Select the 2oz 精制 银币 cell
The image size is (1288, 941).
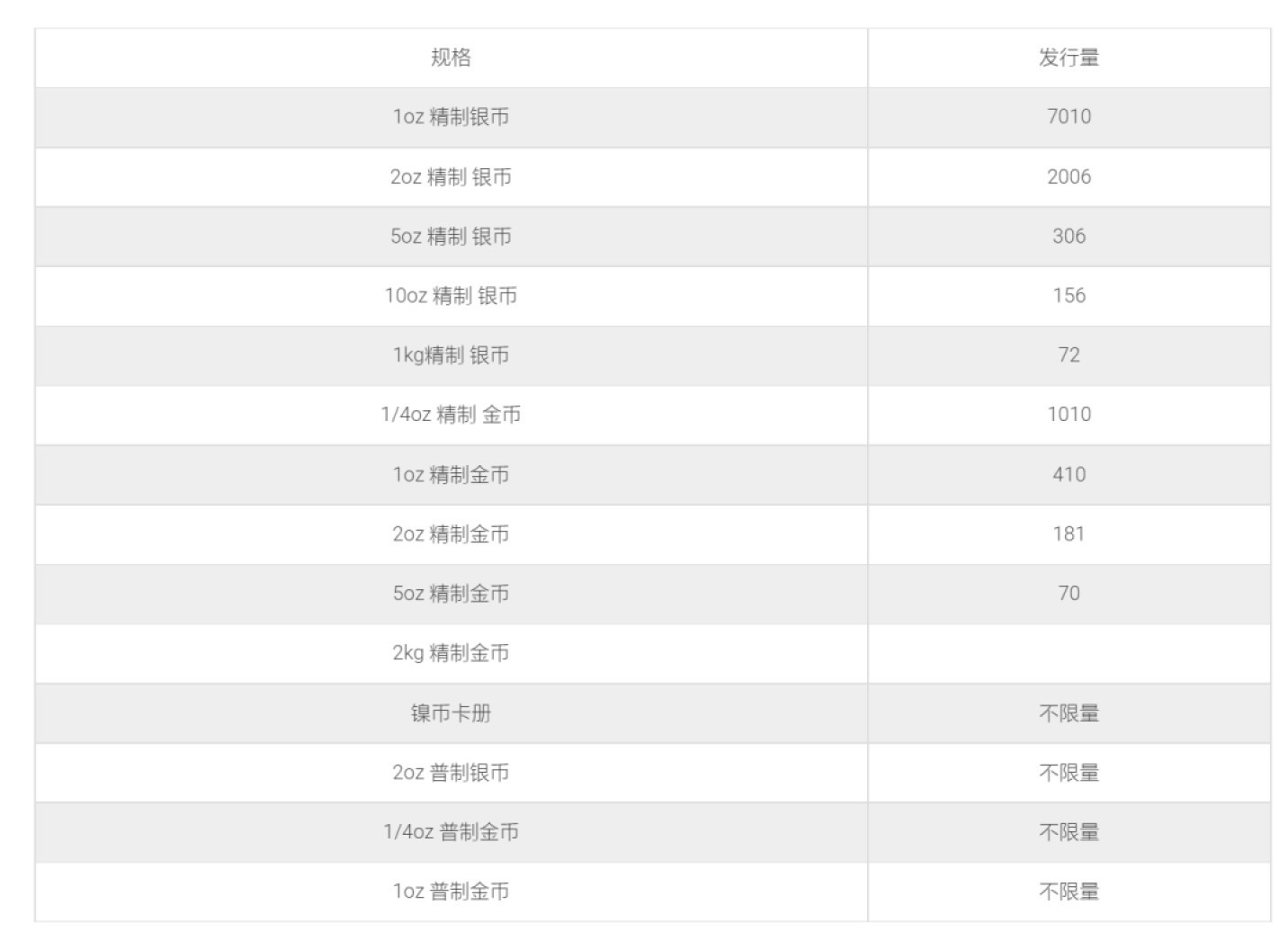point(451,176)
